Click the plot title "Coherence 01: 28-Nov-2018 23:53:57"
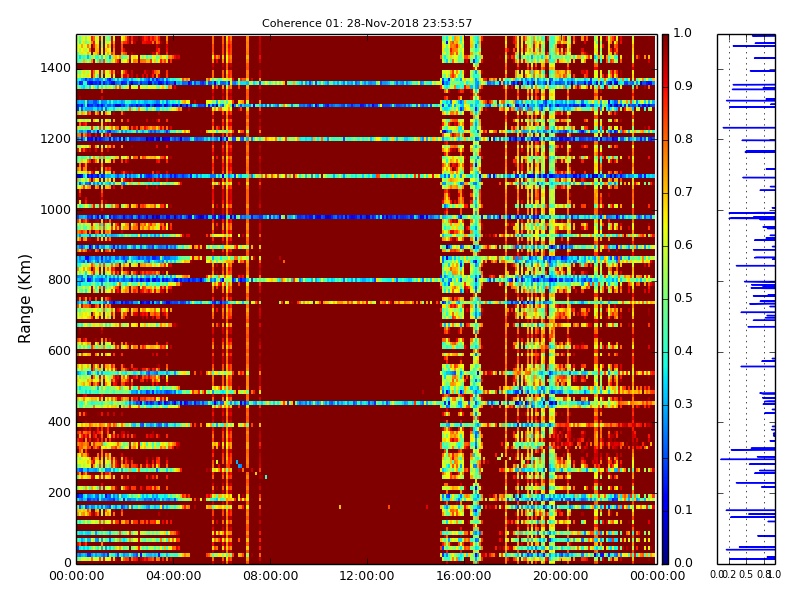The image size is (800, 600). click(367, 23)
